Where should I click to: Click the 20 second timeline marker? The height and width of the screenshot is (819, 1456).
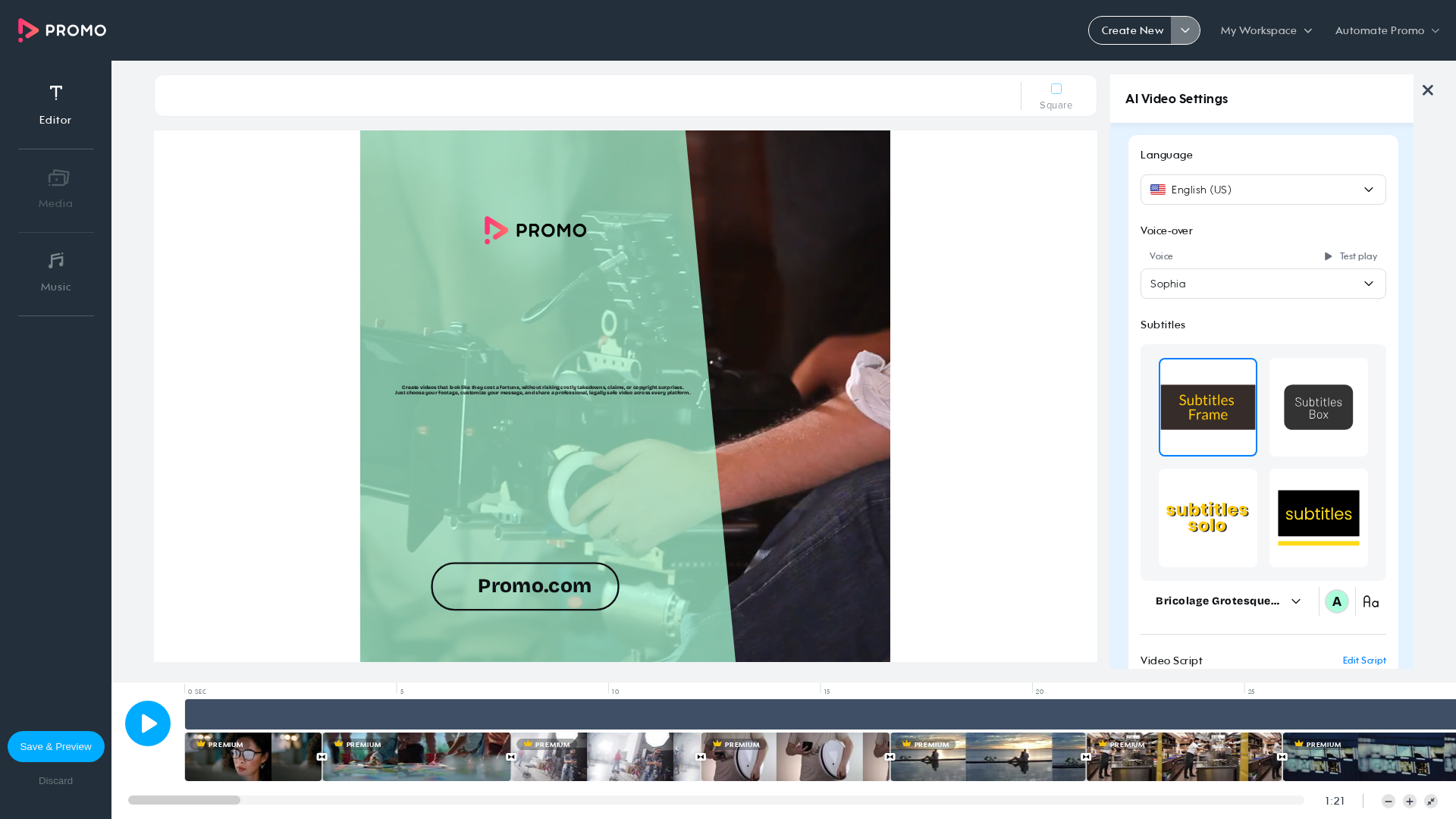[x=1039, y=692]
